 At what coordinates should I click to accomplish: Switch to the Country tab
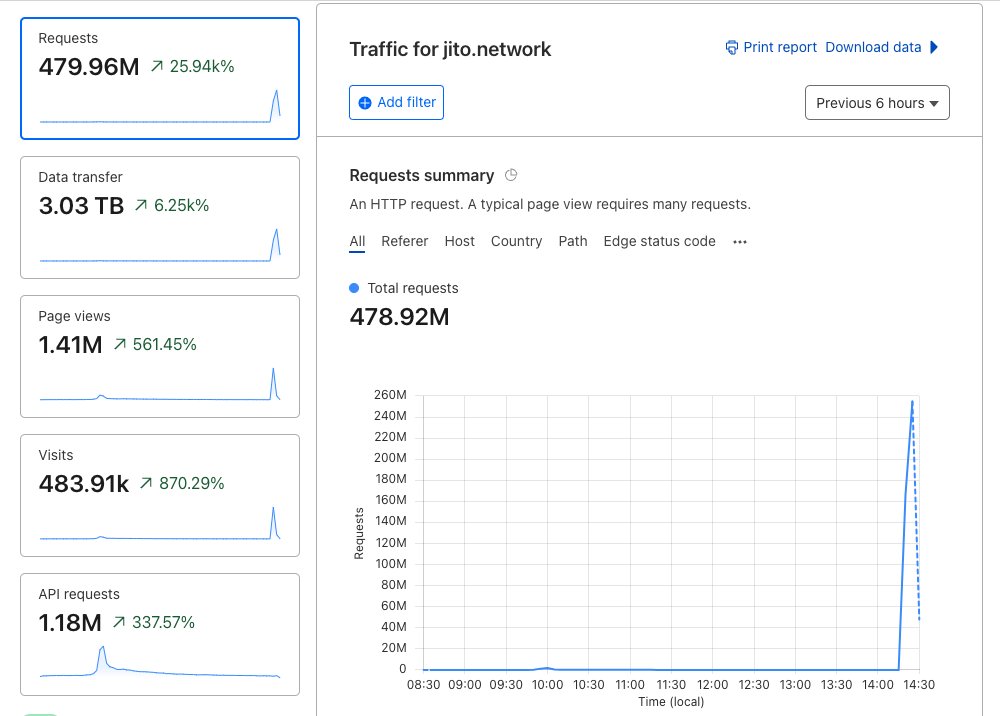(516, 242)
